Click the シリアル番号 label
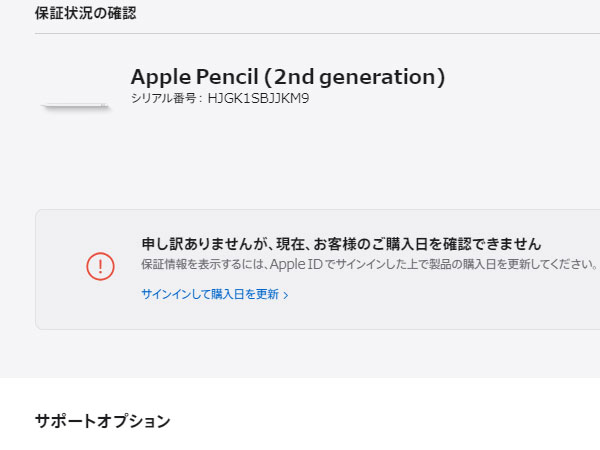 (x=163, y=99)
